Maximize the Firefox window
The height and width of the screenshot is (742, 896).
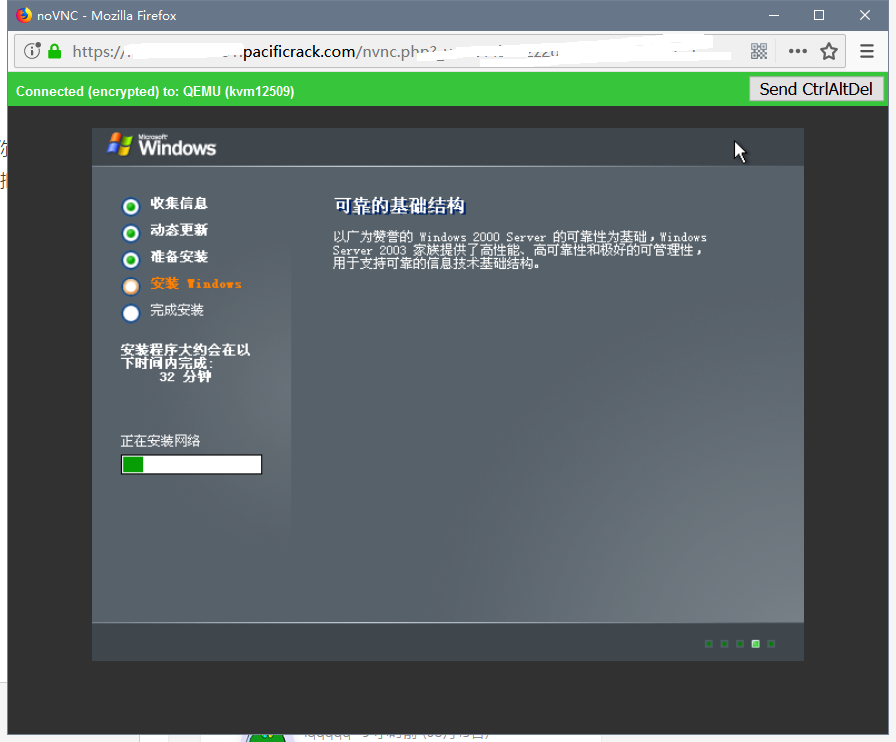point(819,15)
